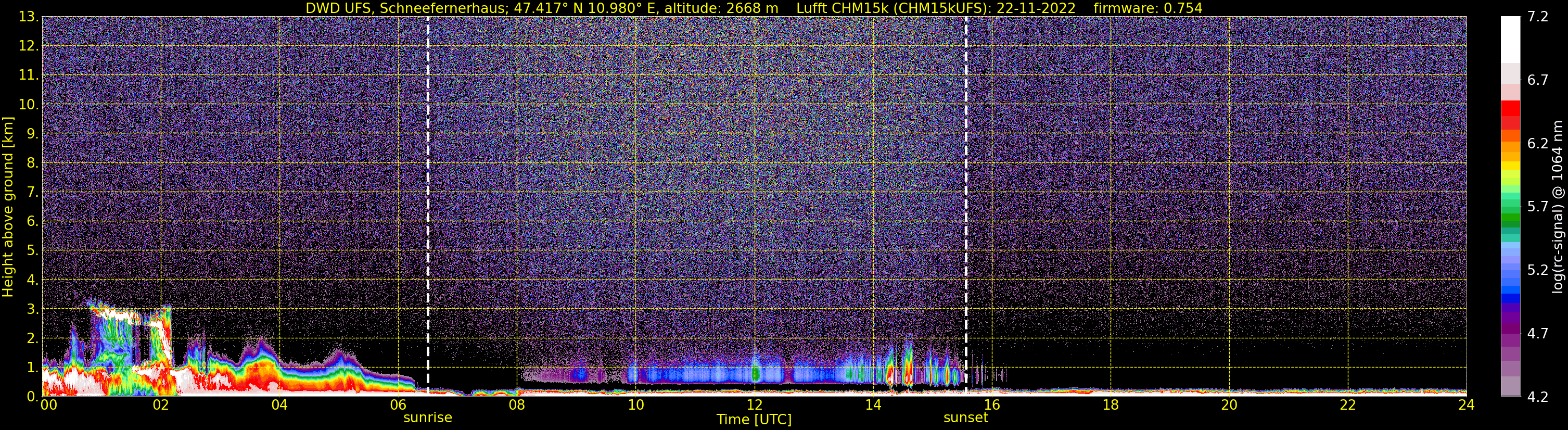Click the blue aerosol layer near 1 km at noon
Viewport: 1568px width, 430px height.
[754, 374]
